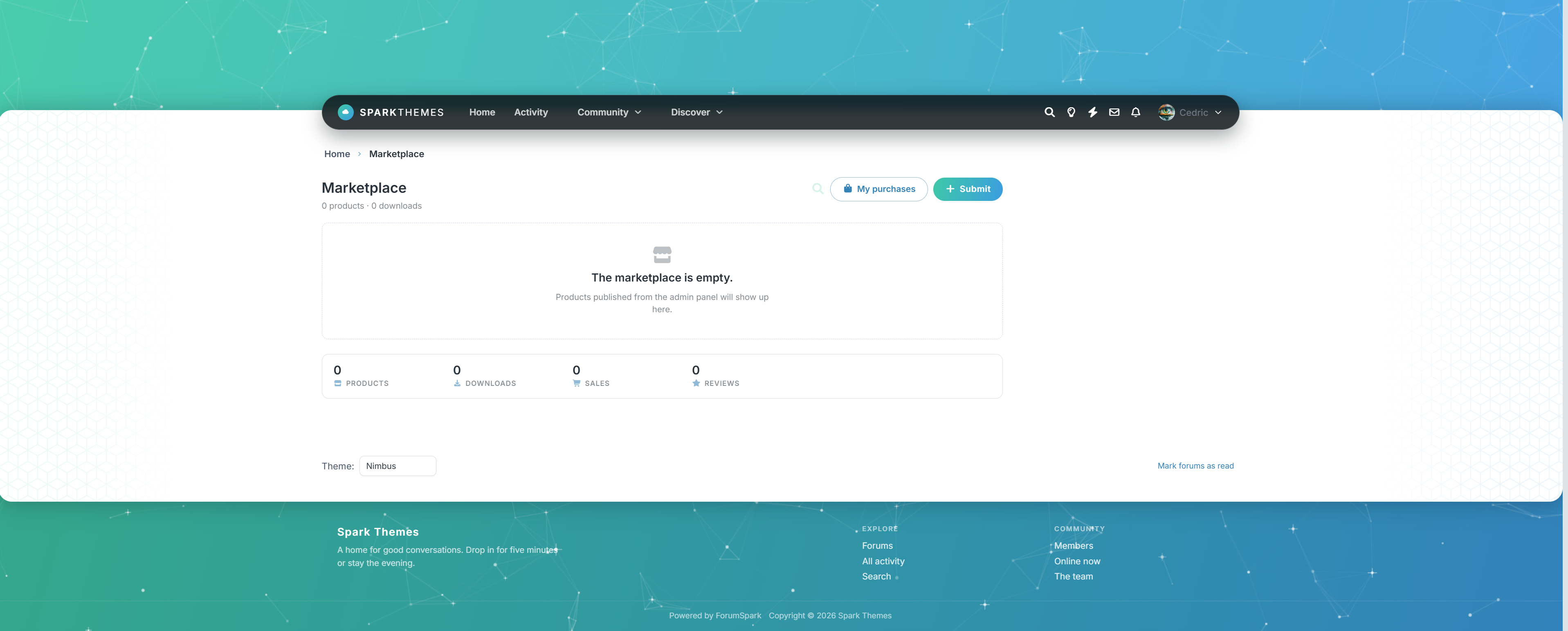1568x631 pixels.
Task: Click the SPARKTHEMES brand text
Action: [402, 112]
